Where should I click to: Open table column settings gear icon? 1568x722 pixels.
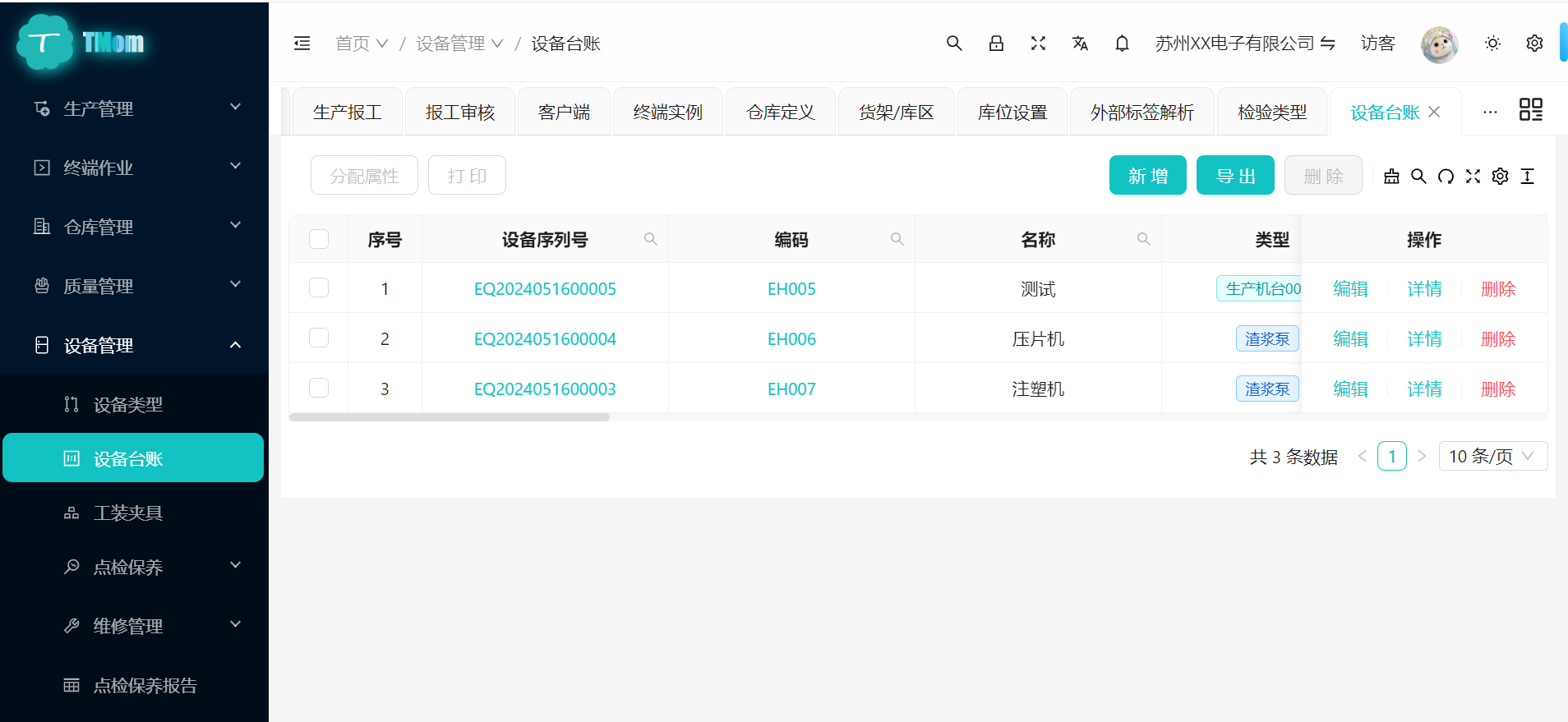pyautogui.click(x=1500, y=177)
